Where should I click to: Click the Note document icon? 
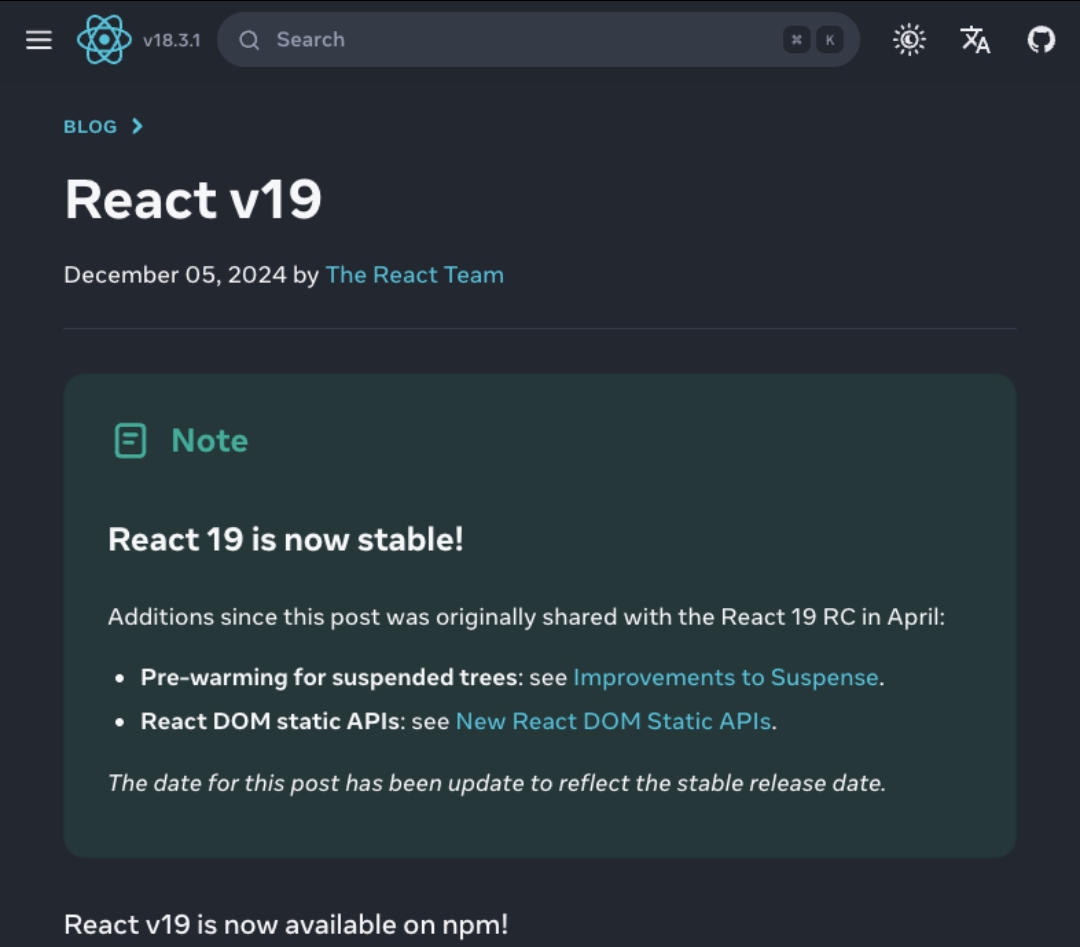pyautogui.click(x=130, y=441)
